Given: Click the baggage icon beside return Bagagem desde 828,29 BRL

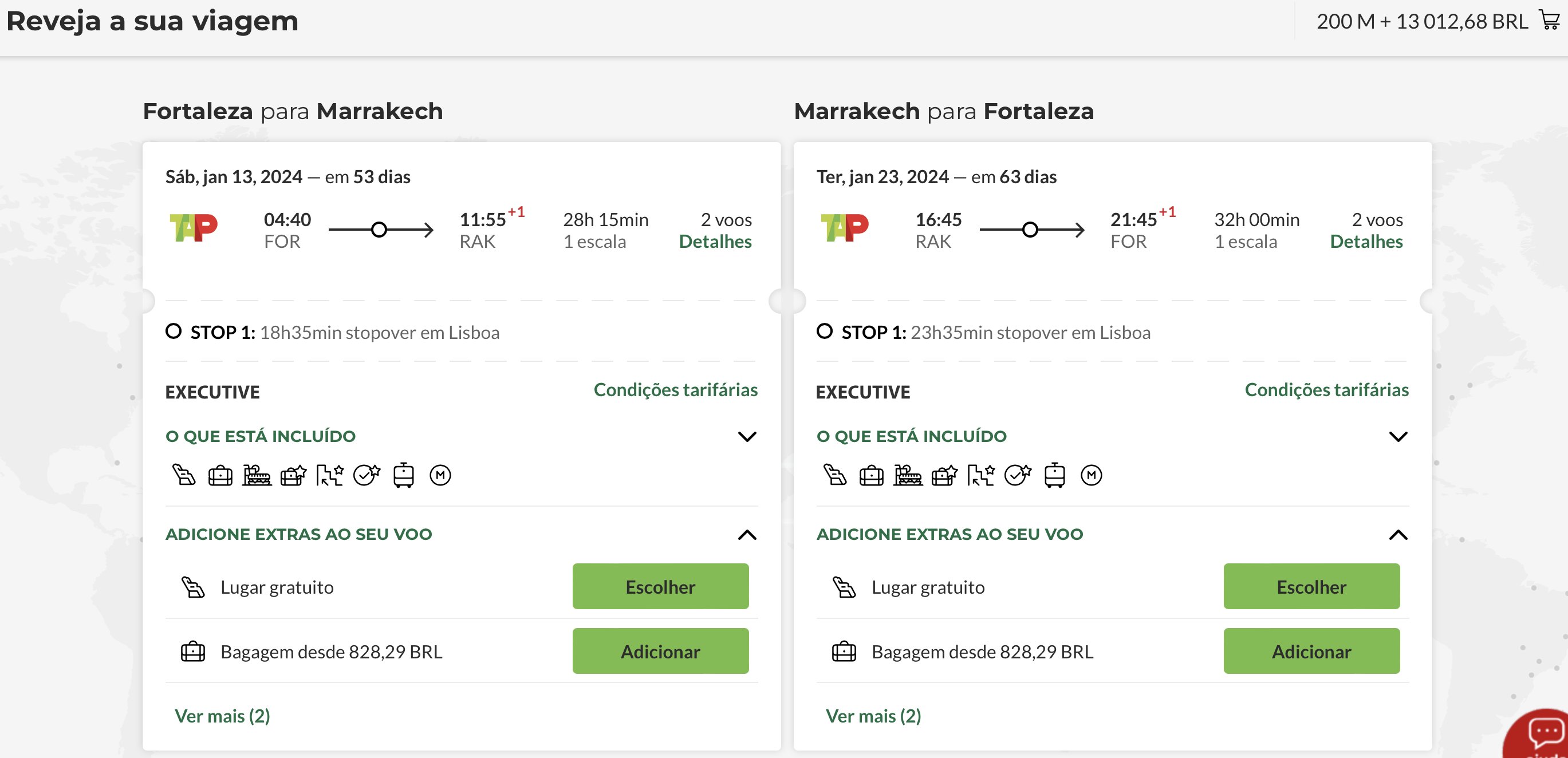Looking at the screenshot, I should click(844, 652).
